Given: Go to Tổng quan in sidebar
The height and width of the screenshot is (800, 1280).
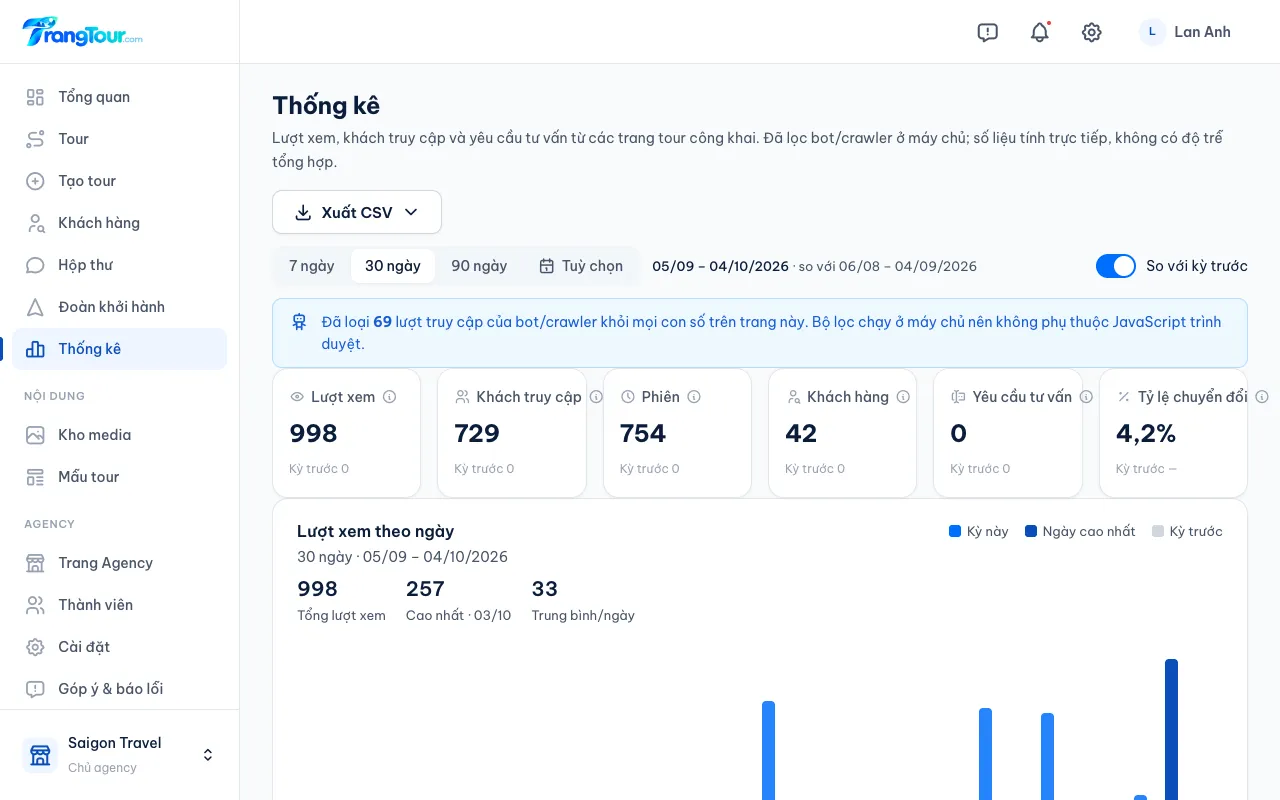Looking at the screenshot, I should tap(120, 97).
